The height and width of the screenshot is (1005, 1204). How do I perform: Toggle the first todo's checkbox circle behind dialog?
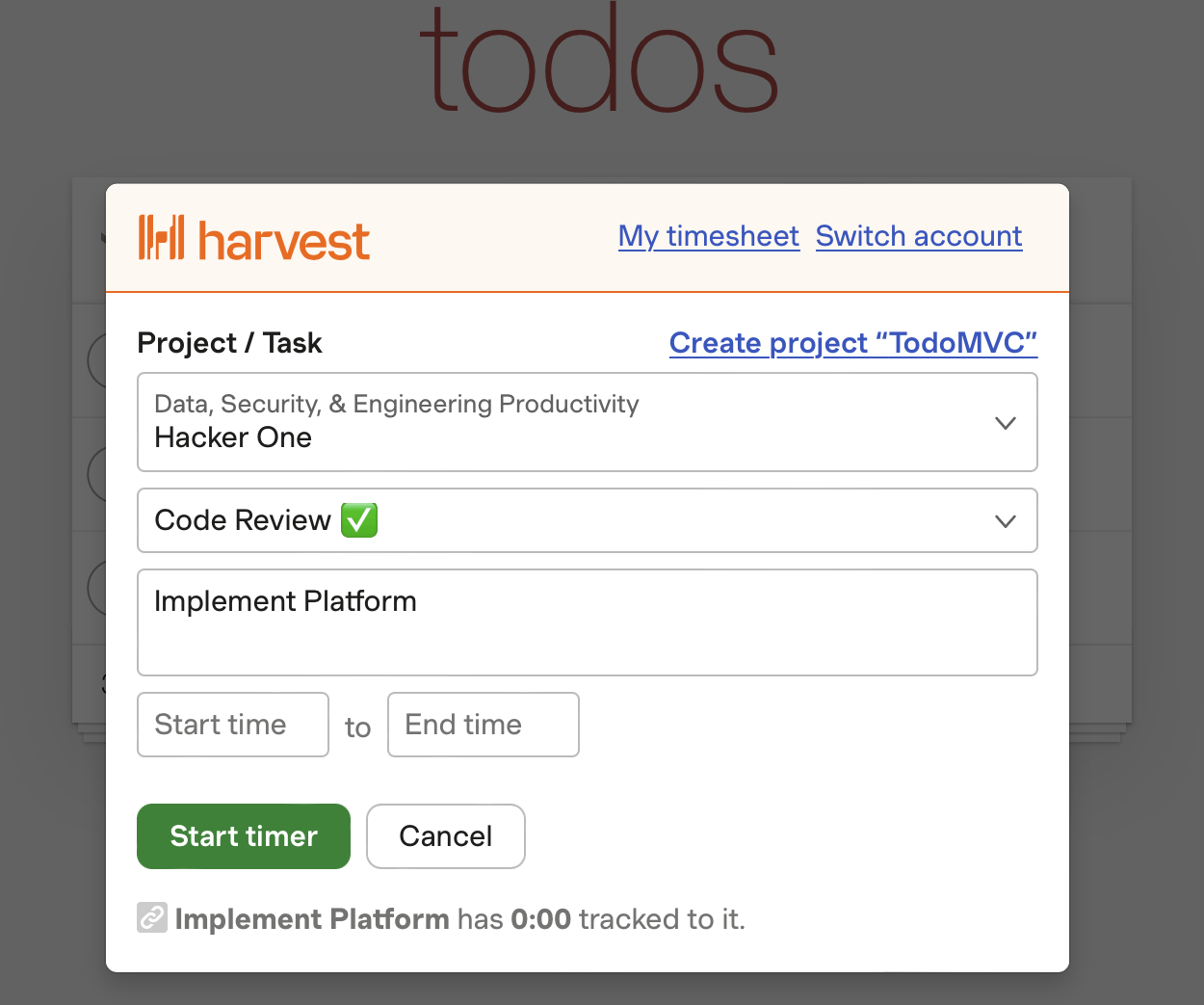[x=95, y=361]
